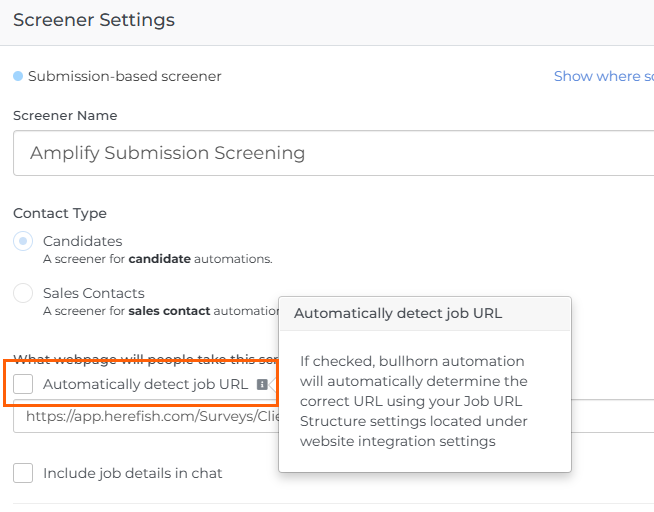Click 'A screener for sales contact' description text
654x512 pixels.
(150, 311)
